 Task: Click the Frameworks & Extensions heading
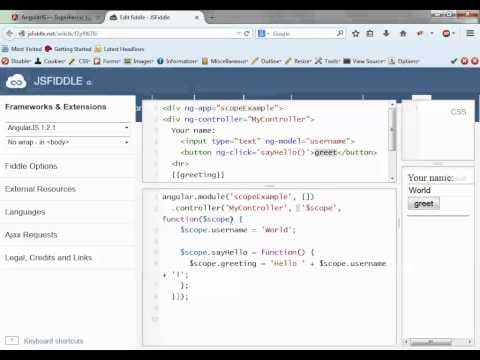[56, 107]
